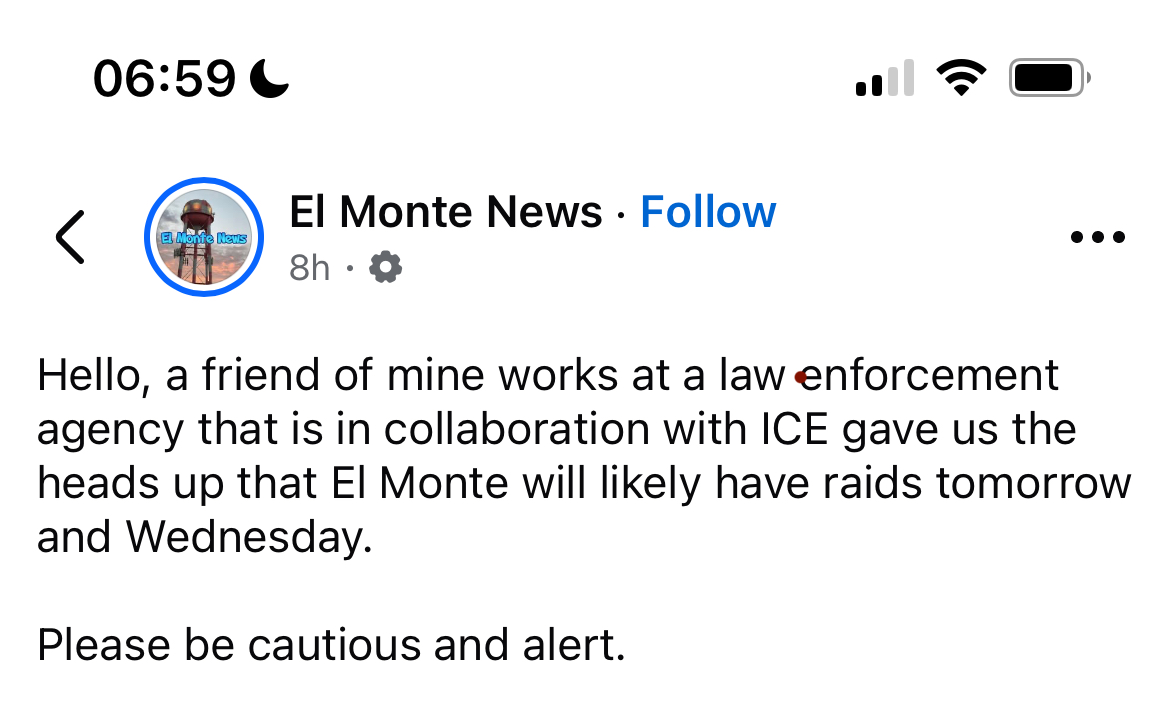Click the 8h post timestamp
The image size is (1170, 710).
309,268
